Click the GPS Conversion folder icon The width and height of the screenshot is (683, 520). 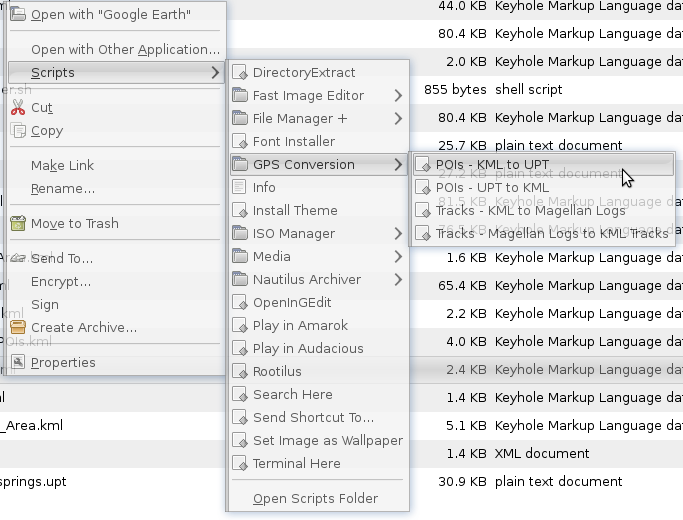[x=240, y=164]
